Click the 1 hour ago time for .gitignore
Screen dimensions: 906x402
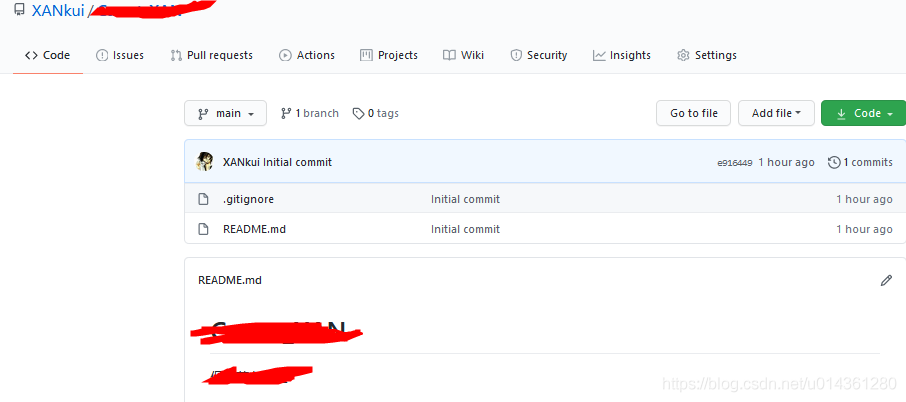864,199
